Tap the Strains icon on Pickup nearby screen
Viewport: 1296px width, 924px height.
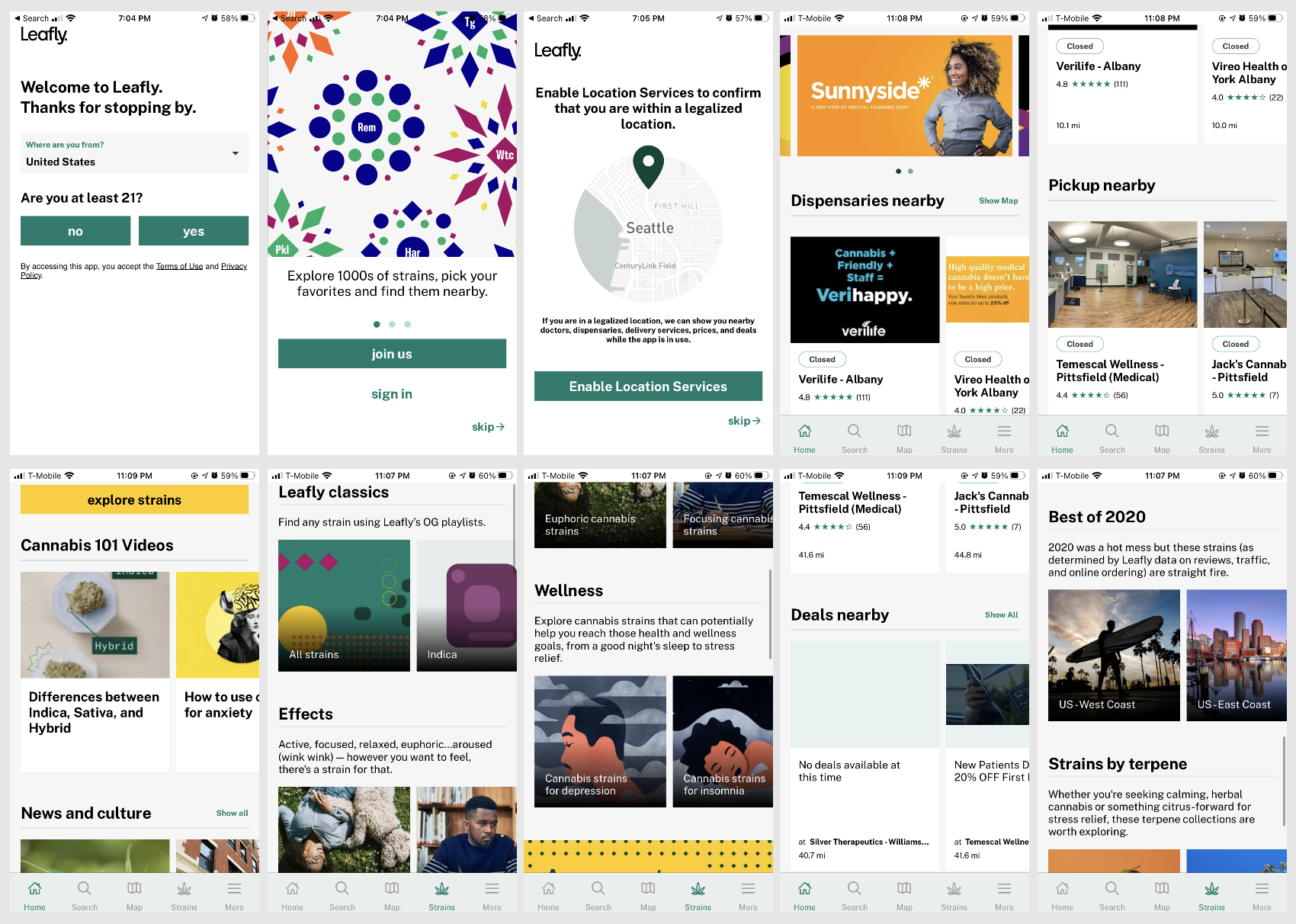1211,438
